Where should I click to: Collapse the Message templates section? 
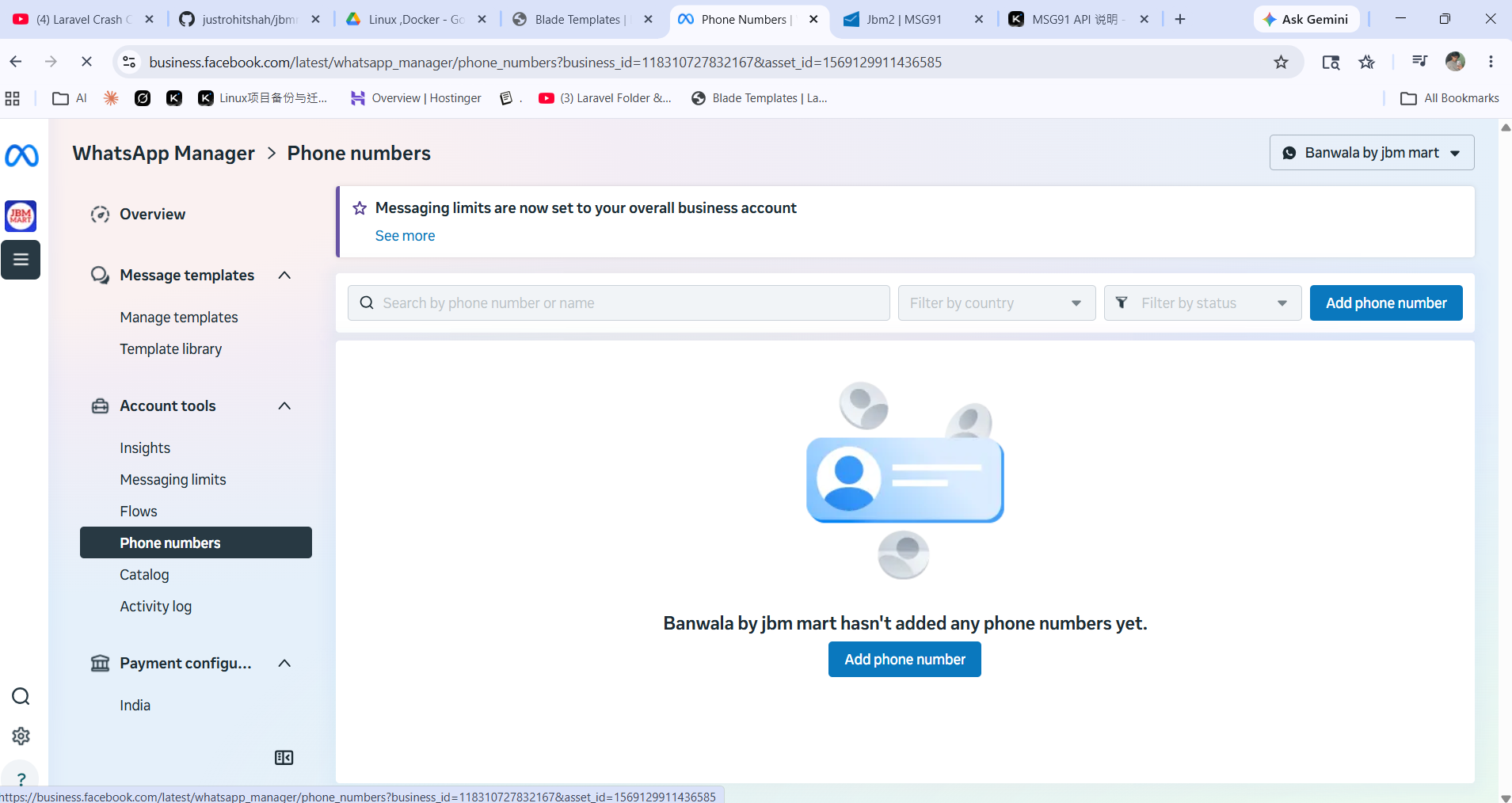285,276
